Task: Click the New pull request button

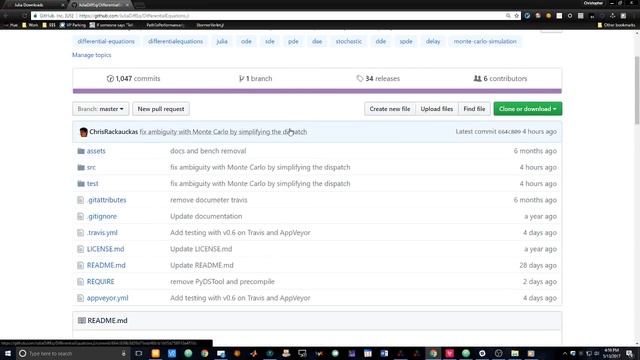Action: (x=161, y=109)
